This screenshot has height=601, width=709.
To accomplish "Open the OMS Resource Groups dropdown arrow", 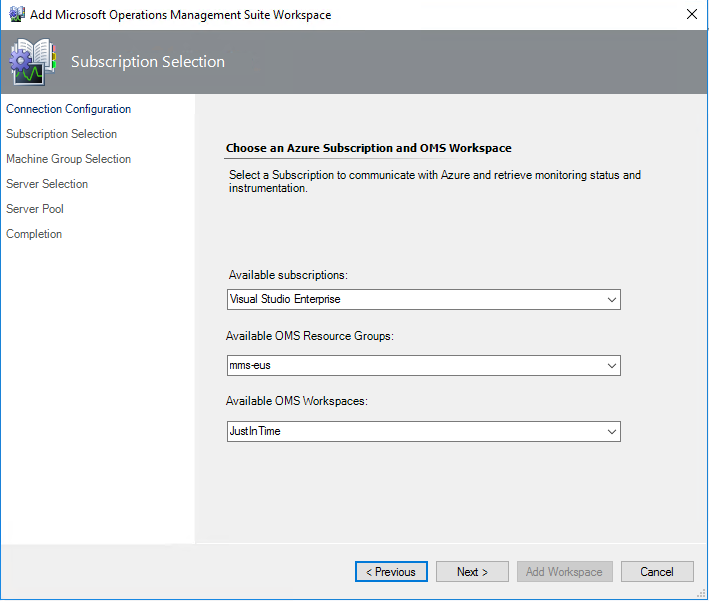I will click(611, 366).
